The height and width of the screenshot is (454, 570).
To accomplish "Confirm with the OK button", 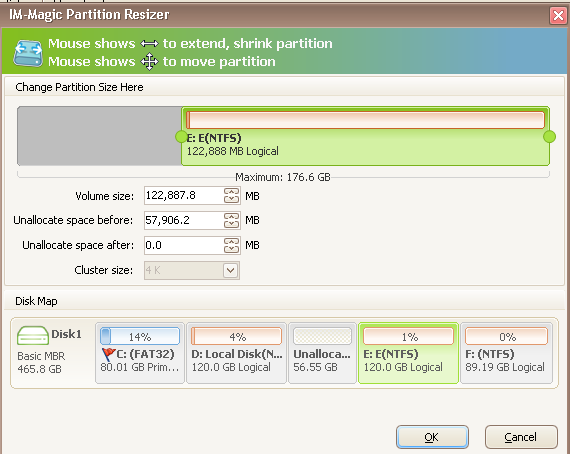I will coord(432,437).
